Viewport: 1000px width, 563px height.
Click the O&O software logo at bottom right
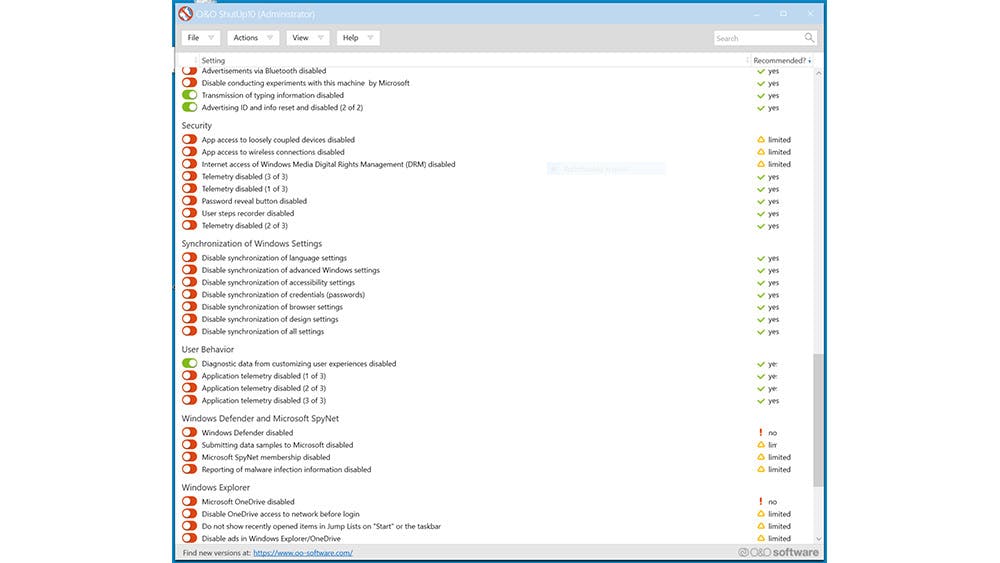[x=778, y=552]
